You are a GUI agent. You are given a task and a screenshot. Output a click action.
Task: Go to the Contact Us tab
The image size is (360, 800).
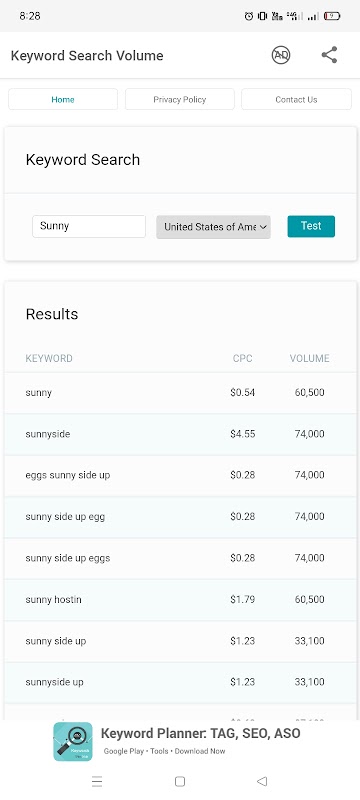296,99
